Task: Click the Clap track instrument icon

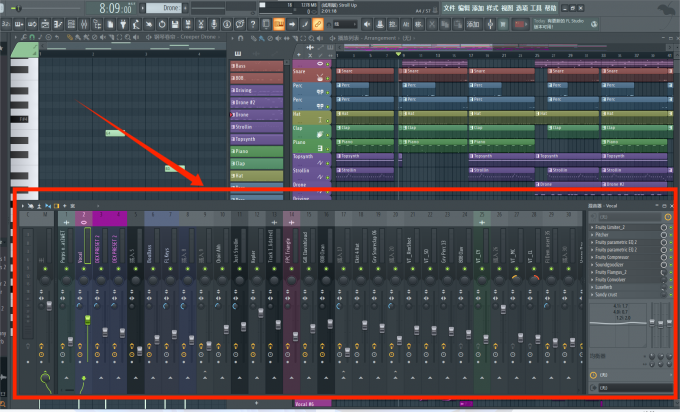Action: click(322, 132)
